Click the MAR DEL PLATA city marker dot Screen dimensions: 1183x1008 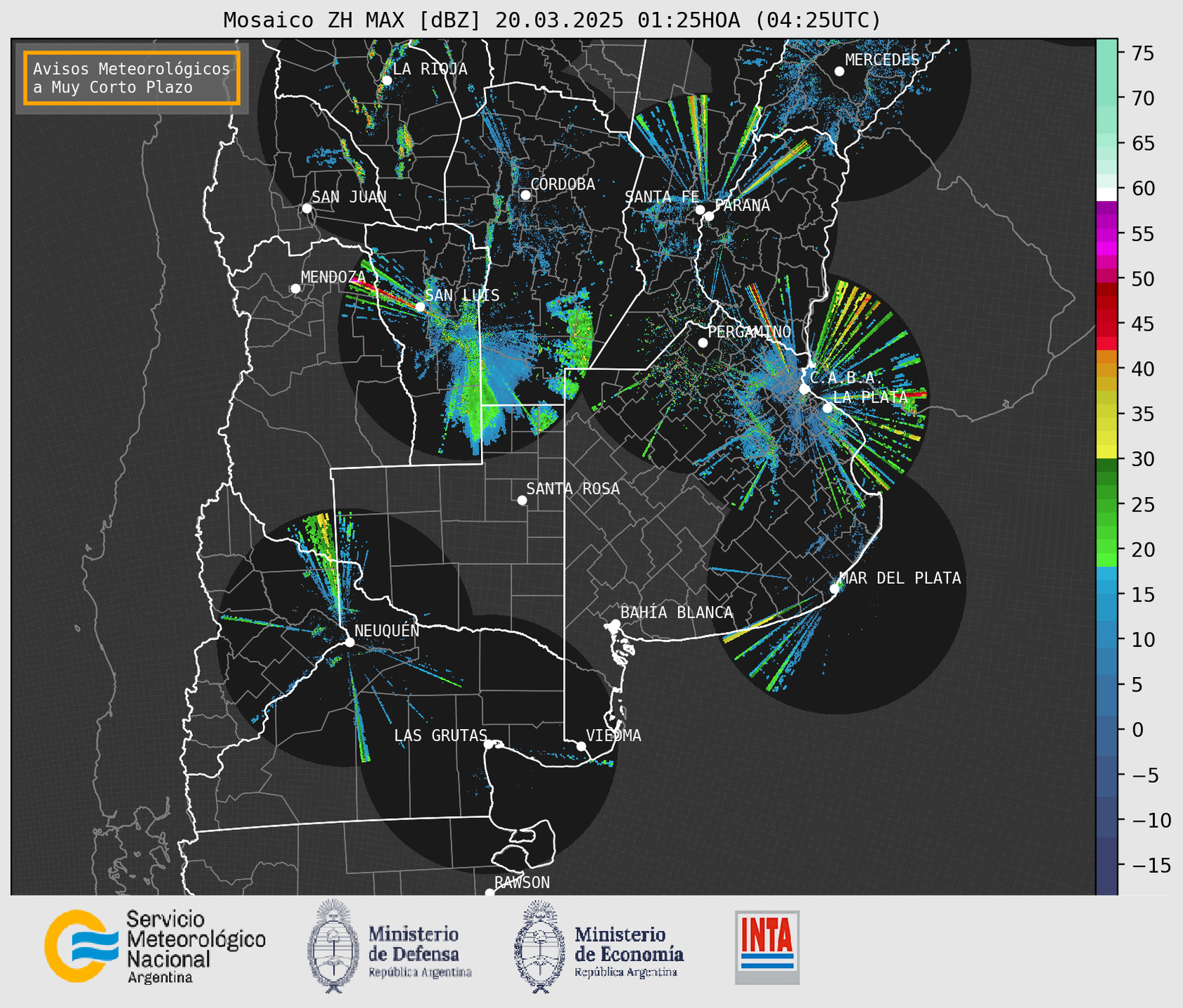834,589
